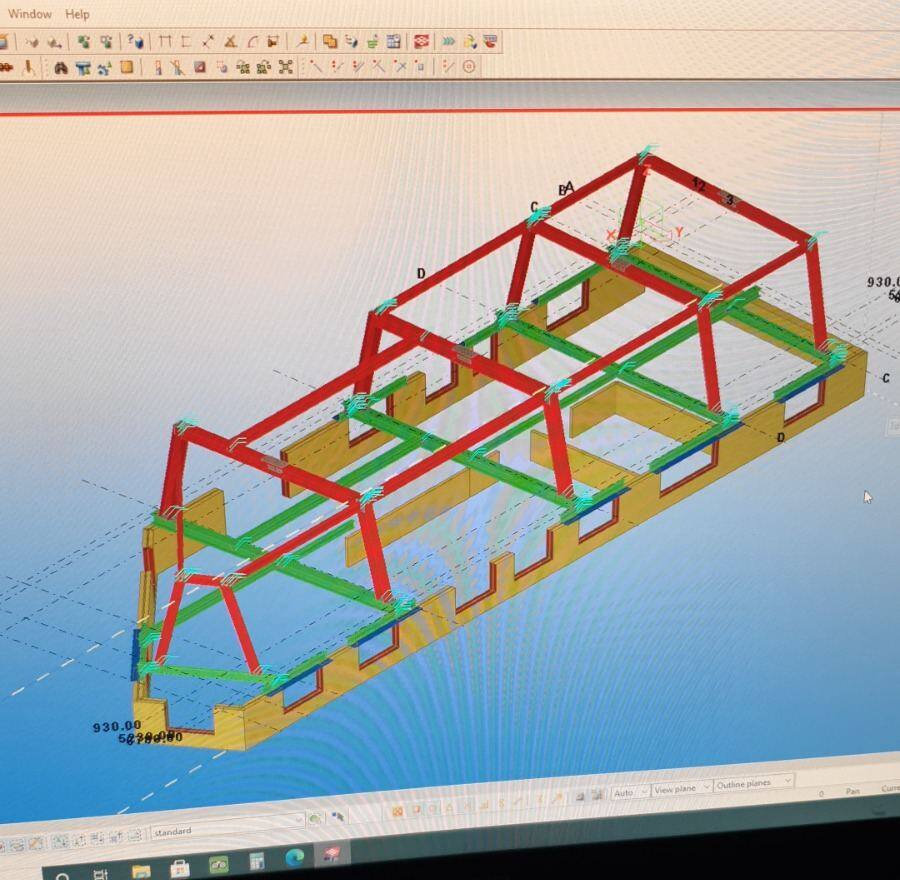This screenshot has width=900, height=880.
Task: Click the green icon after the standard filter dropdown
Action: click(315, 818)
